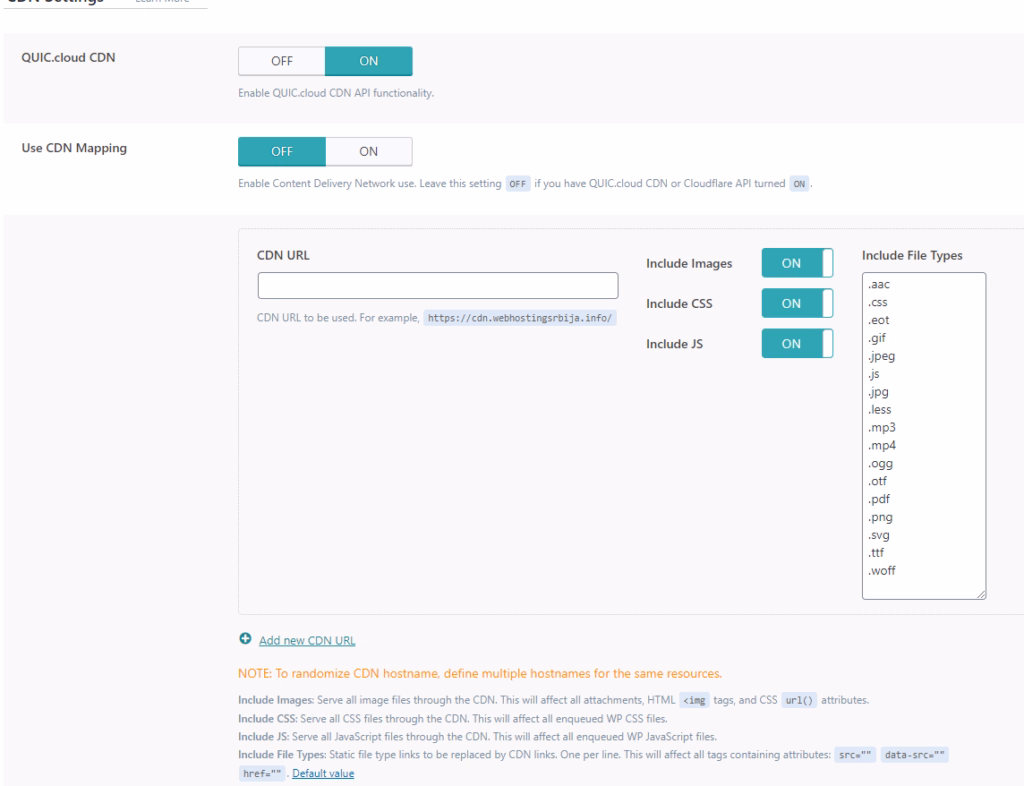The height and width of the screenshot is (786, 1024).
Task: Turn QUIC.cloud CDN off
Action: point(281,61)
